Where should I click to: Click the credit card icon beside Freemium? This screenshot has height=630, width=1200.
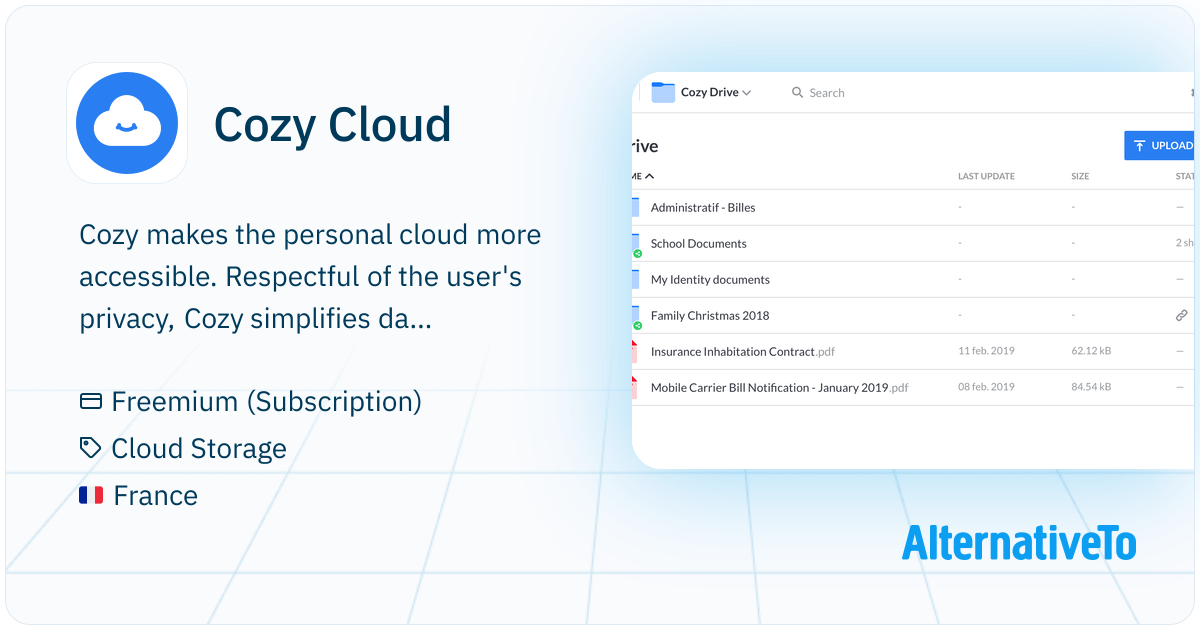(91, 401)
